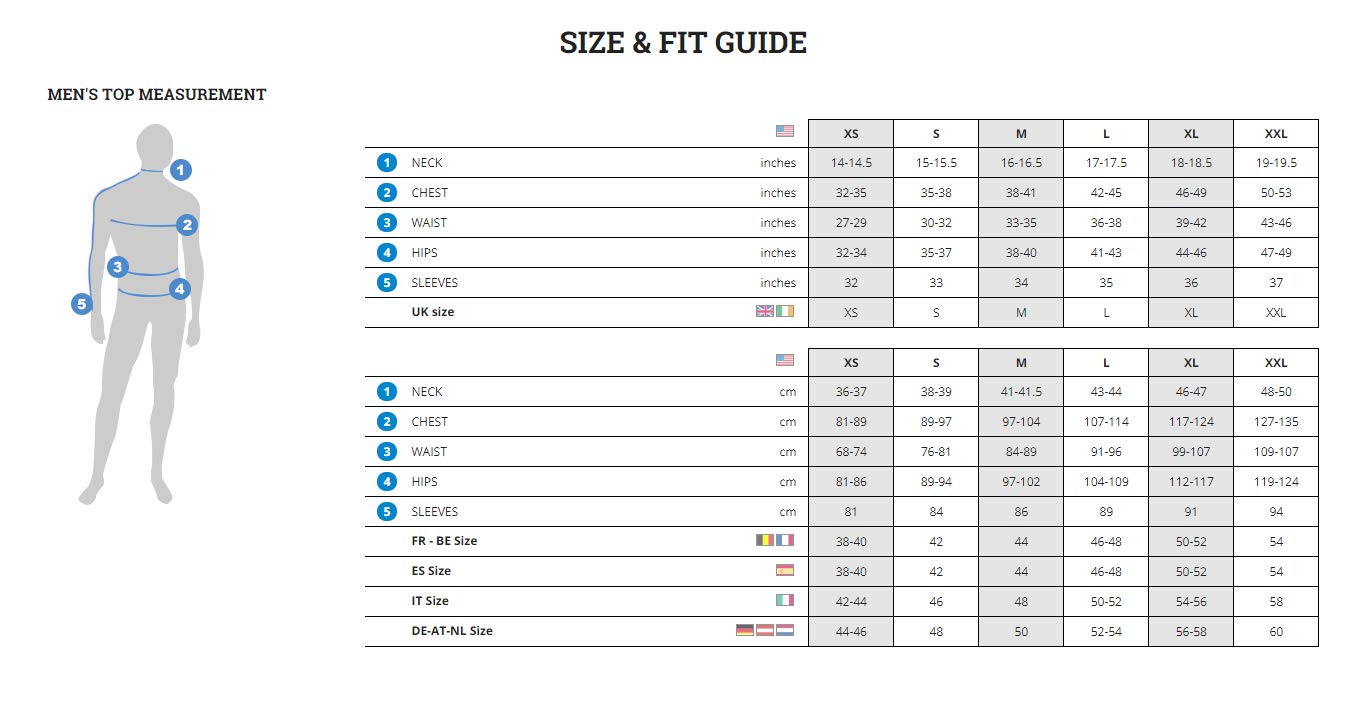1371x702 pixels.
Task: Click the SIZE & FIT GUIDE heading
Action: (683, 43)
